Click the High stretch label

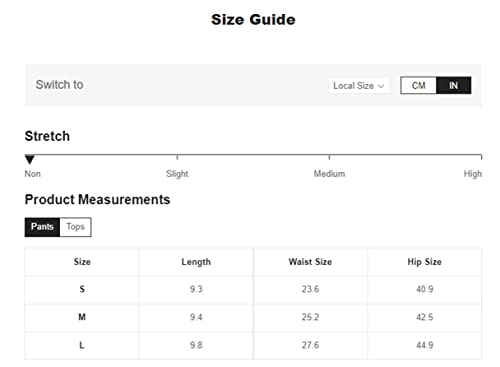(x=473, y=174)
